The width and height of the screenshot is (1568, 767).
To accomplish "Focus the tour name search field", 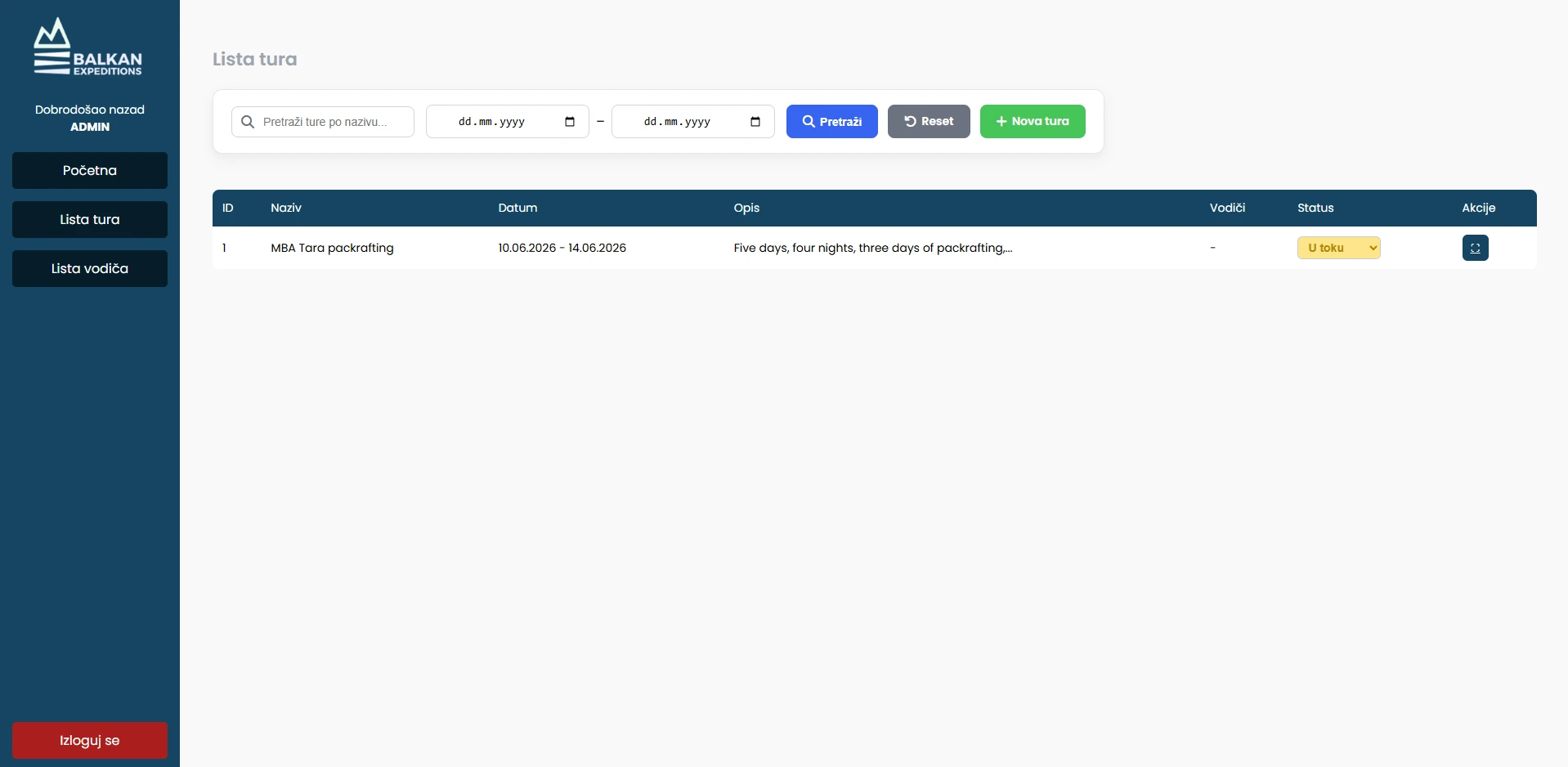I will [323, 122].
